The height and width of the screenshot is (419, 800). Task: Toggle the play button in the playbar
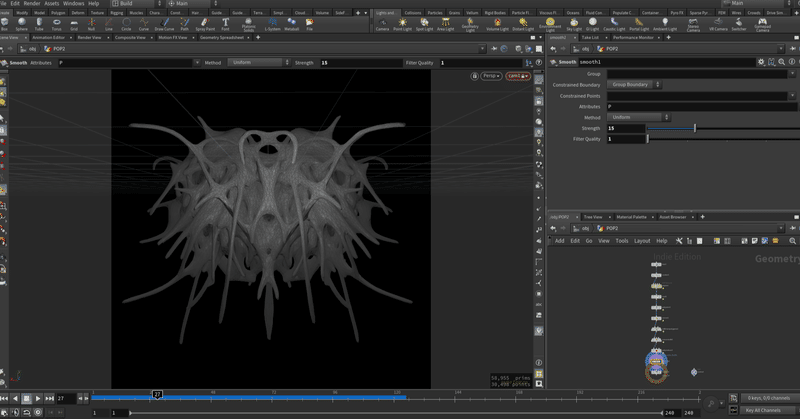tap(38, 398)
